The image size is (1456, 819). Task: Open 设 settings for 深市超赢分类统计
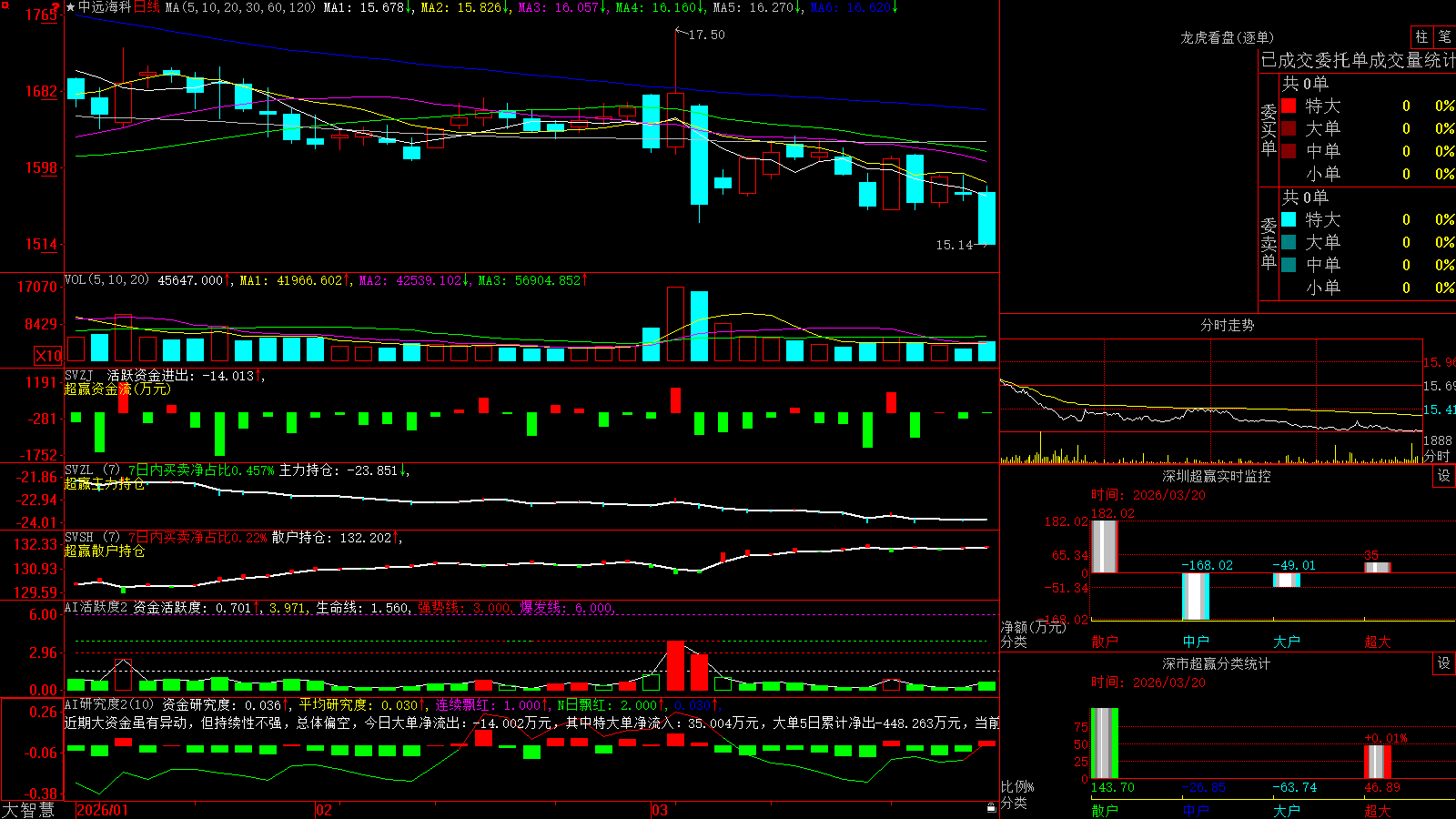1444,663
